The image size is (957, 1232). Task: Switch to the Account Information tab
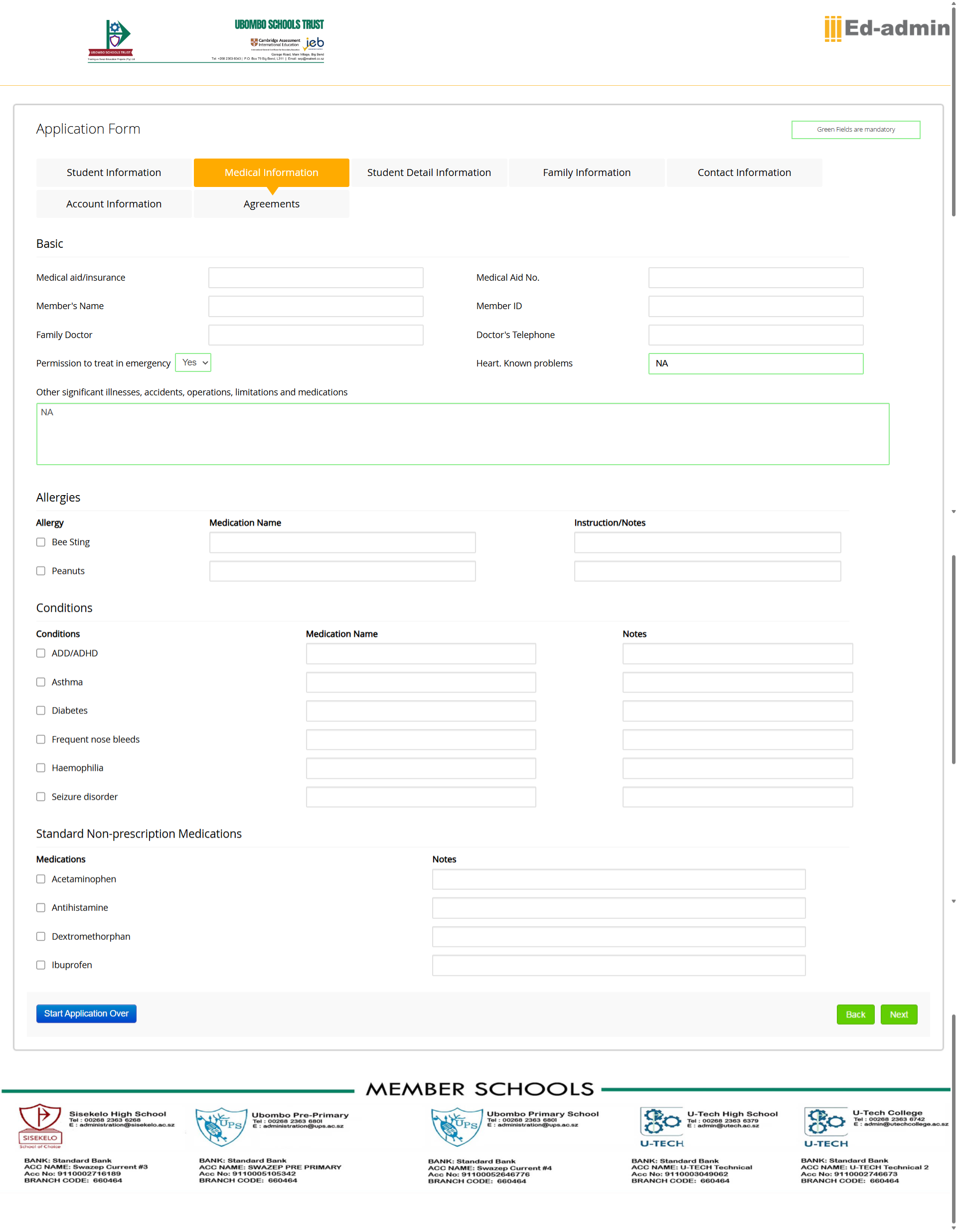click(114, 203)
